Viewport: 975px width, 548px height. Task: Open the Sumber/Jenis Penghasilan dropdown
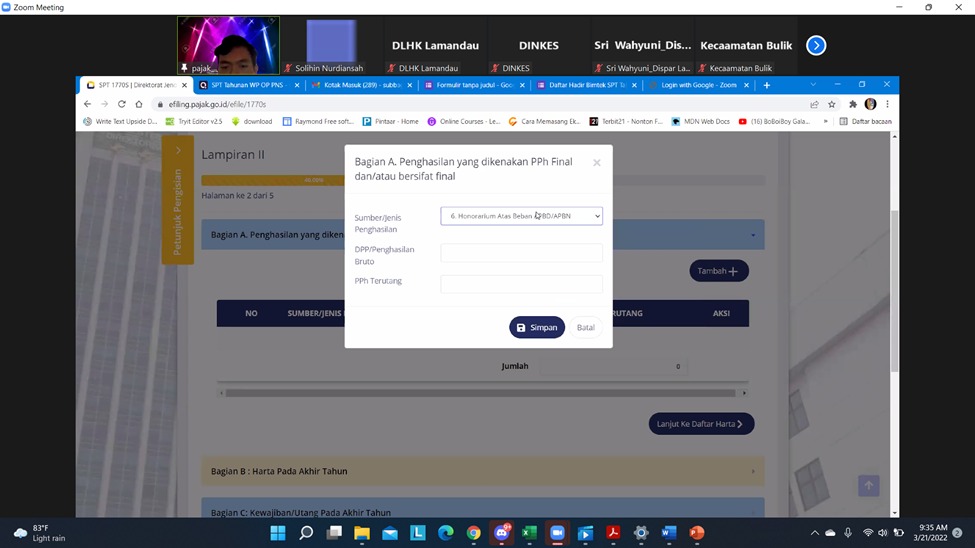coord(521,216)
